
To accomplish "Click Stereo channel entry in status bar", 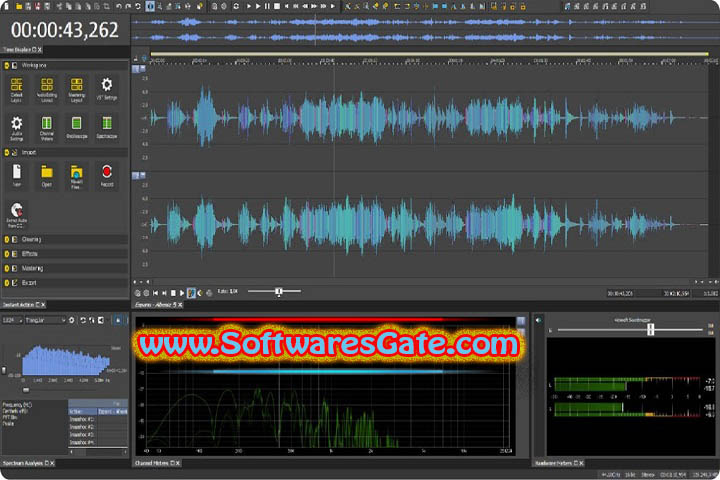I will tap(648, 474).
